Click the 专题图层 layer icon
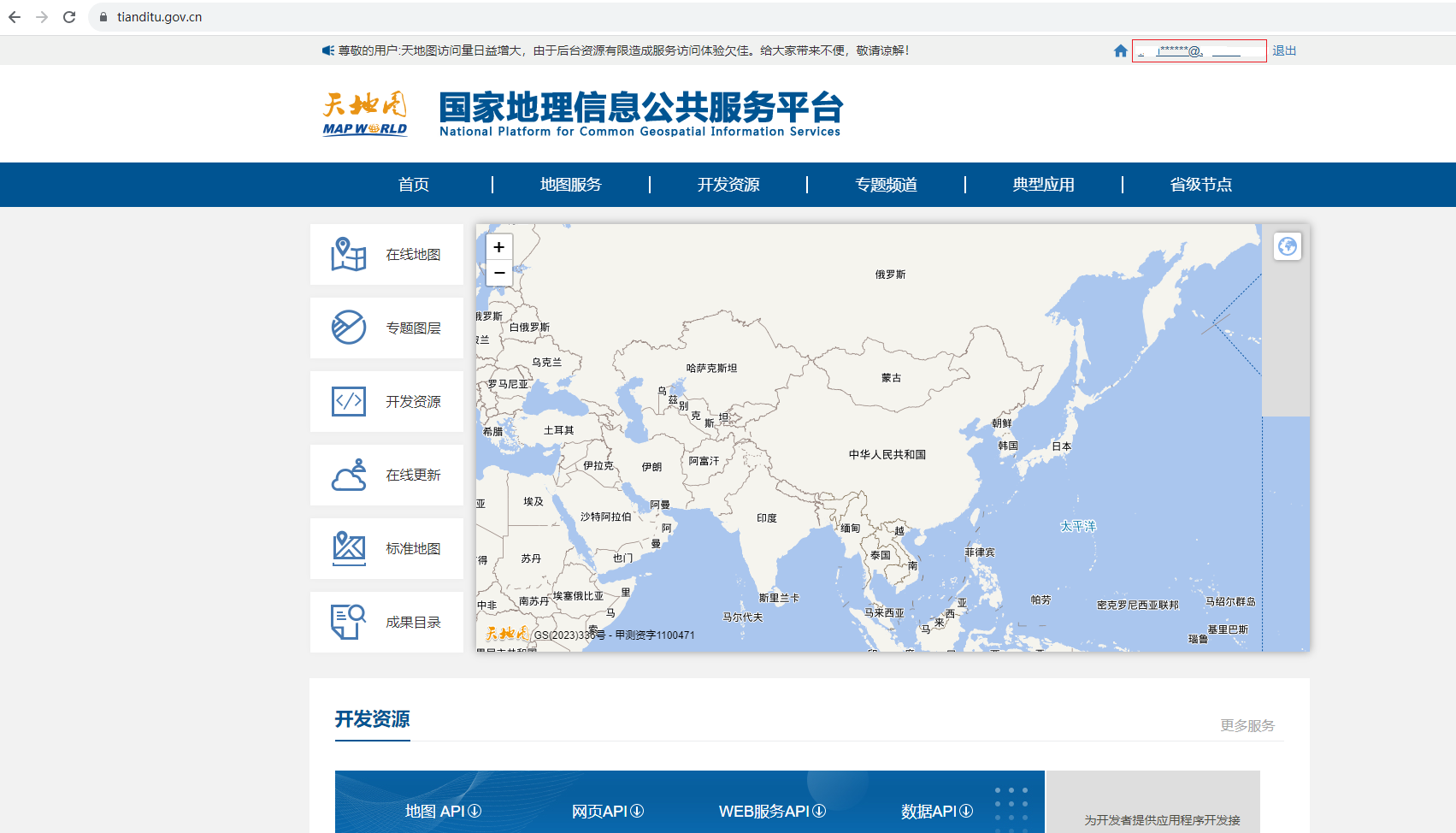Image resolution: width=1456 pixels, height=833 pixels. click(349, 328)
